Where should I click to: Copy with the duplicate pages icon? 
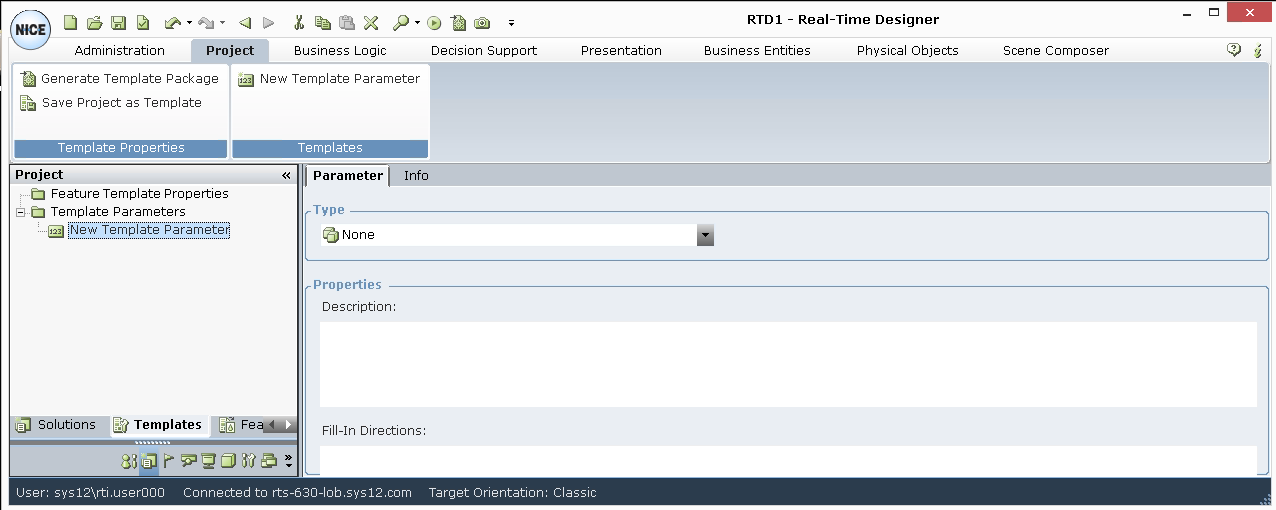322,22
